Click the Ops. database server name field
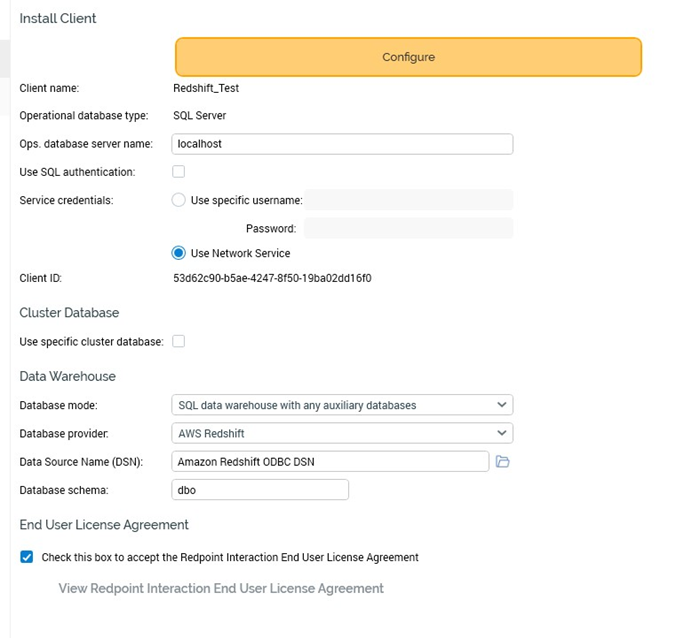The image size is (684, 638). point(342,144)
